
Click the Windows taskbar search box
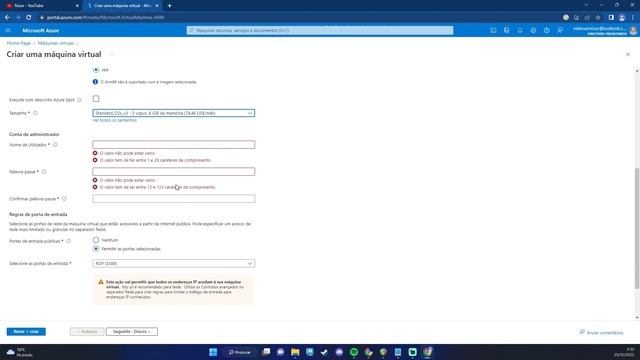240,352
